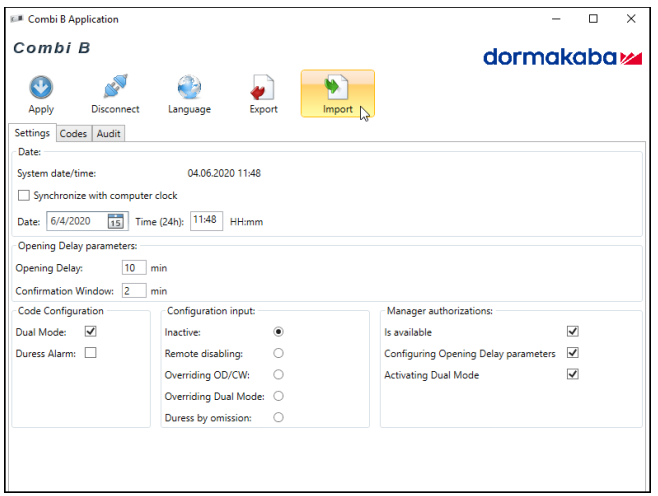Click the Opening Delay minutes field

(133, 268)
